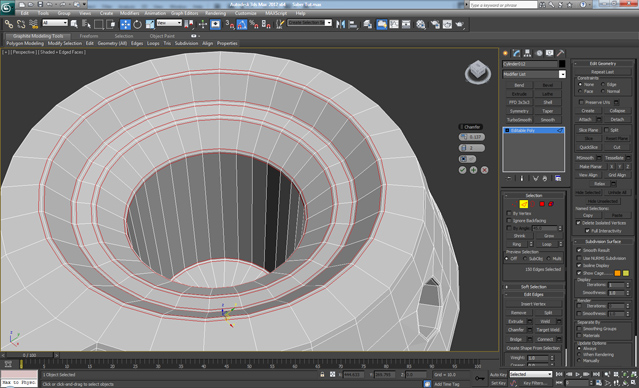This screenshot has height=388, width=639.
Task: Collapse the Edit Edges rollout
Action: coord(533,294)
